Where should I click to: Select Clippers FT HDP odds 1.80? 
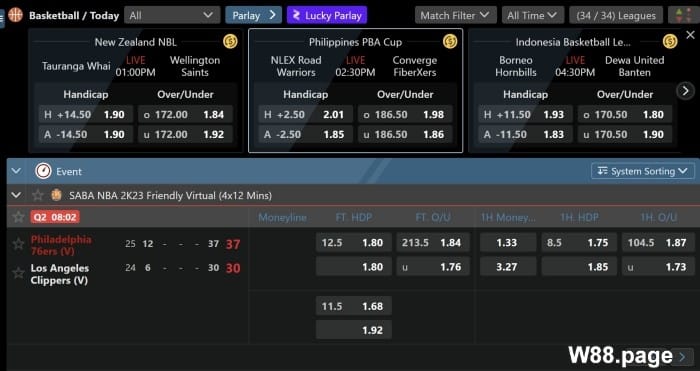click(x=354, y=267)
